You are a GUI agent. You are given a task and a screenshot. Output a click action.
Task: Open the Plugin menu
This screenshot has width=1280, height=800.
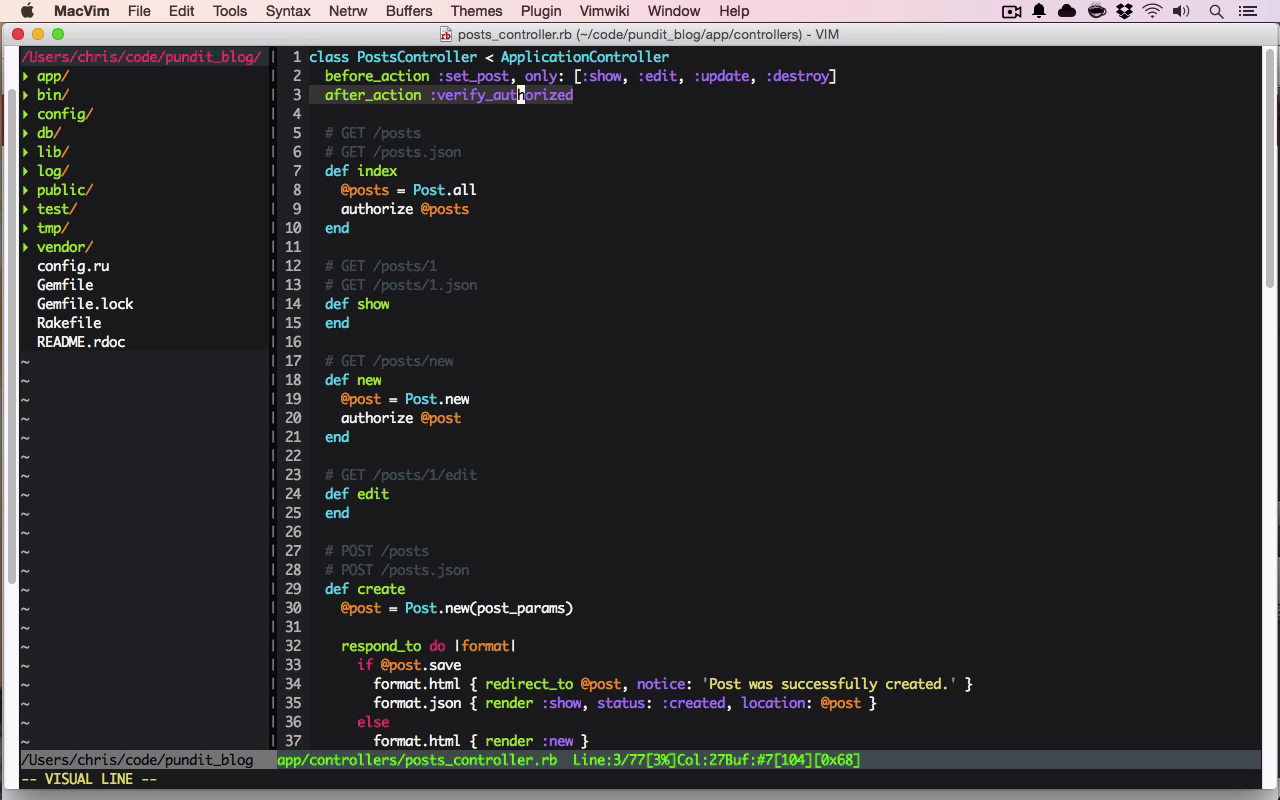click(x=540, y=11)
